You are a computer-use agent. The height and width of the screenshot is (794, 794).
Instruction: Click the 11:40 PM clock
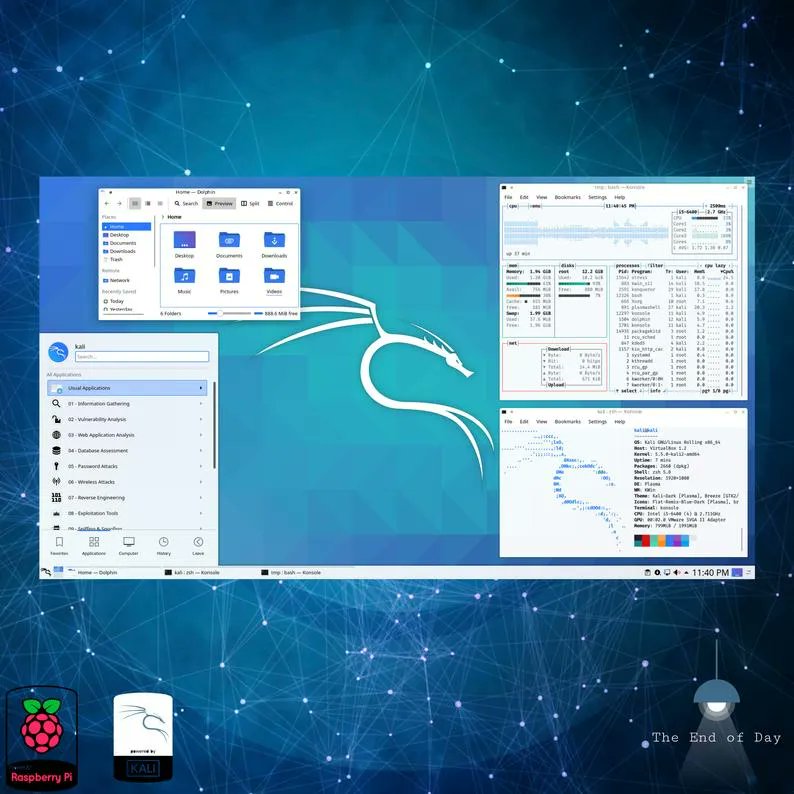(710, 572)
